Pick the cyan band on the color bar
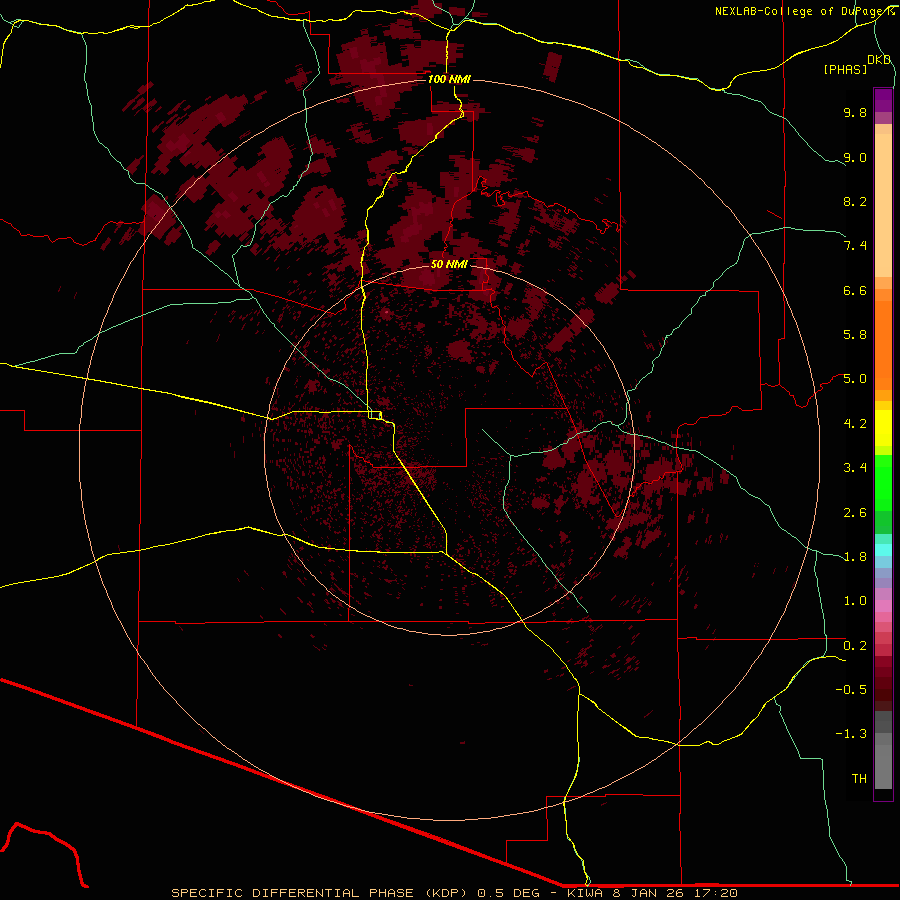Viewport: 900px width, 900px height. tap(883, 550)
